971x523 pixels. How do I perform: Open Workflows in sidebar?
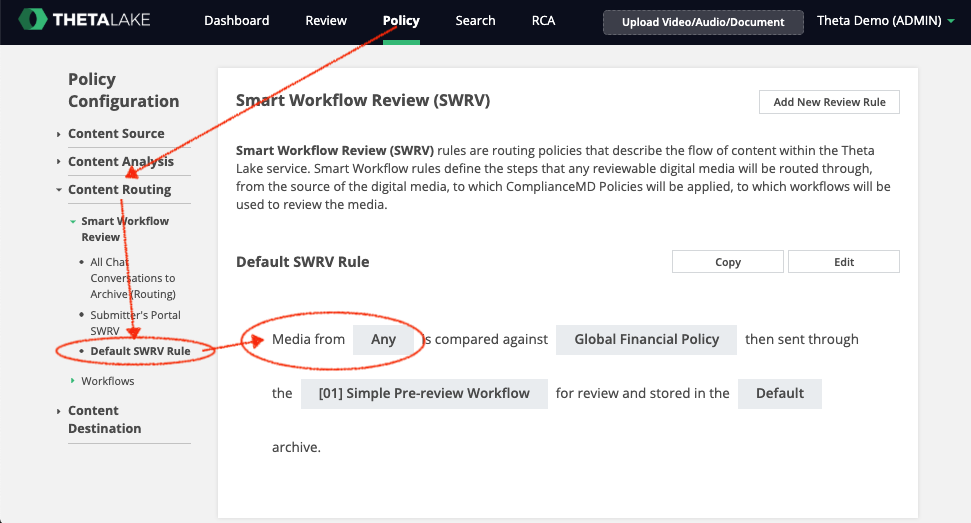point(108,381)
